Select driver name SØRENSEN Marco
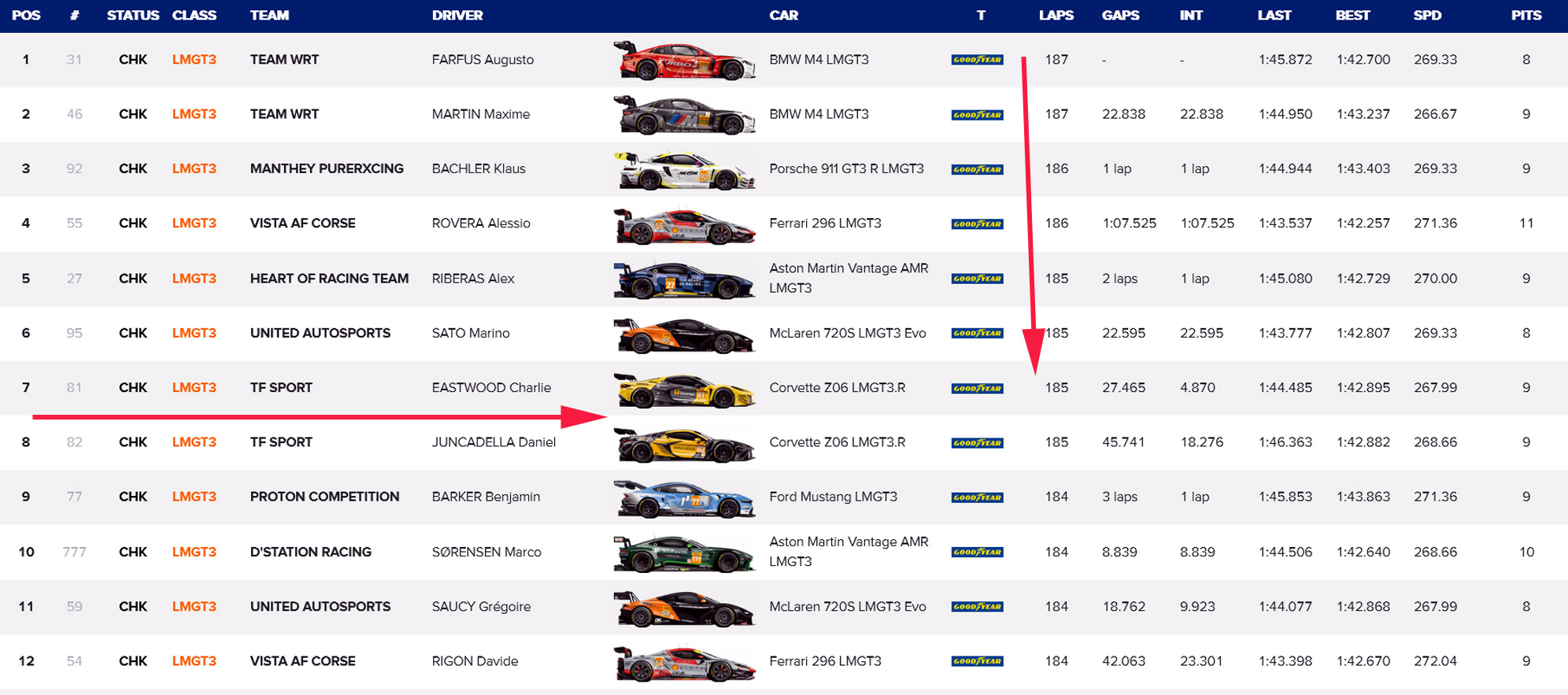The image size is (1568, 695). (x=486, y=552)
